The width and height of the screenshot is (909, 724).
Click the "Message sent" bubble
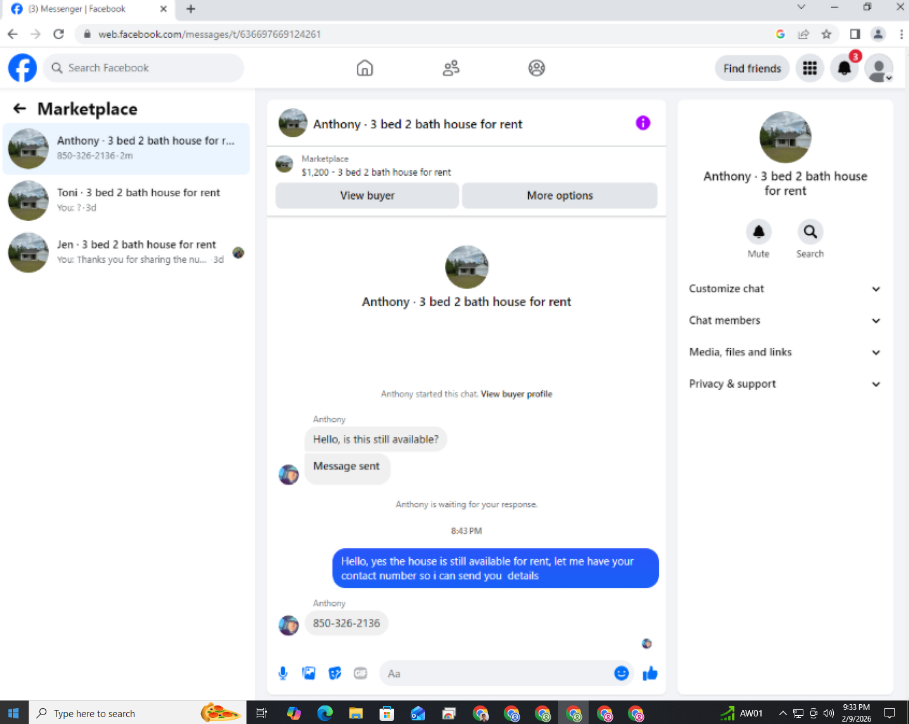pyautogui.click(x=346, y=467)
